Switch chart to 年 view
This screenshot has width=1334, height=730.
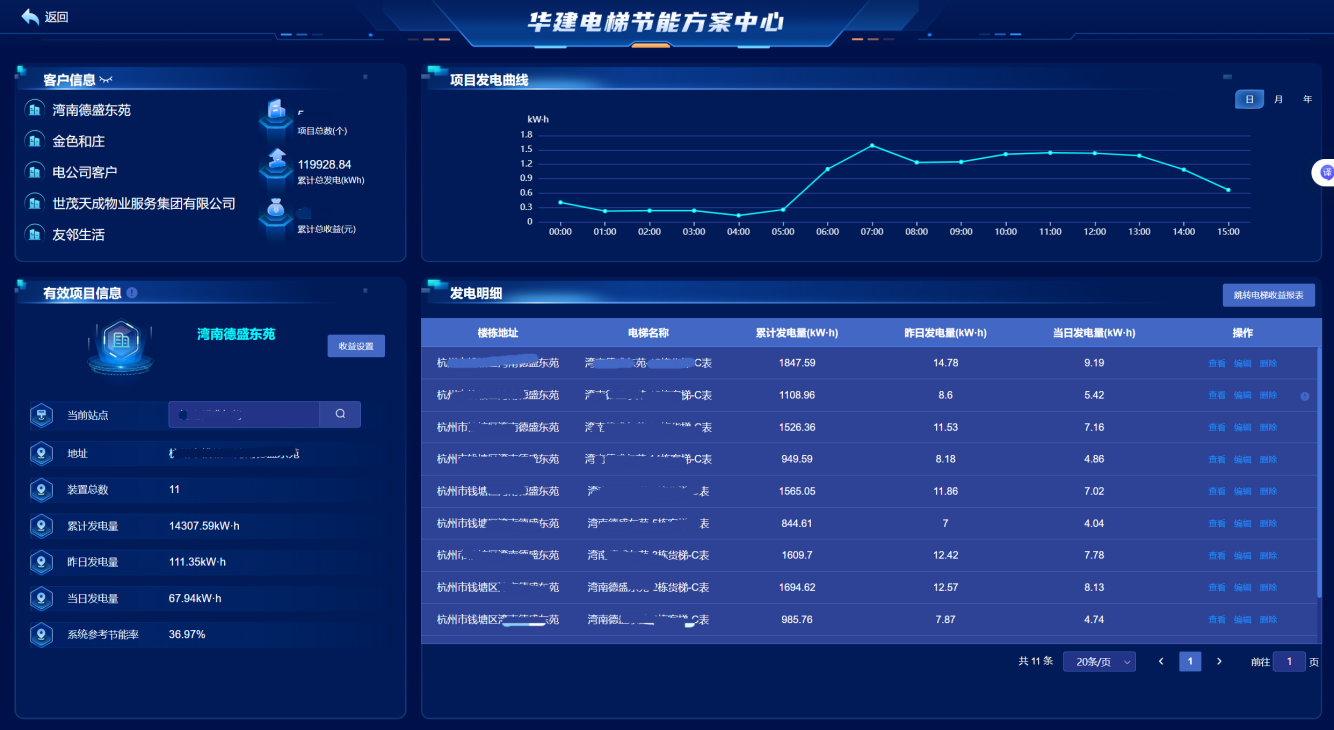click(x=1307, y=99)
